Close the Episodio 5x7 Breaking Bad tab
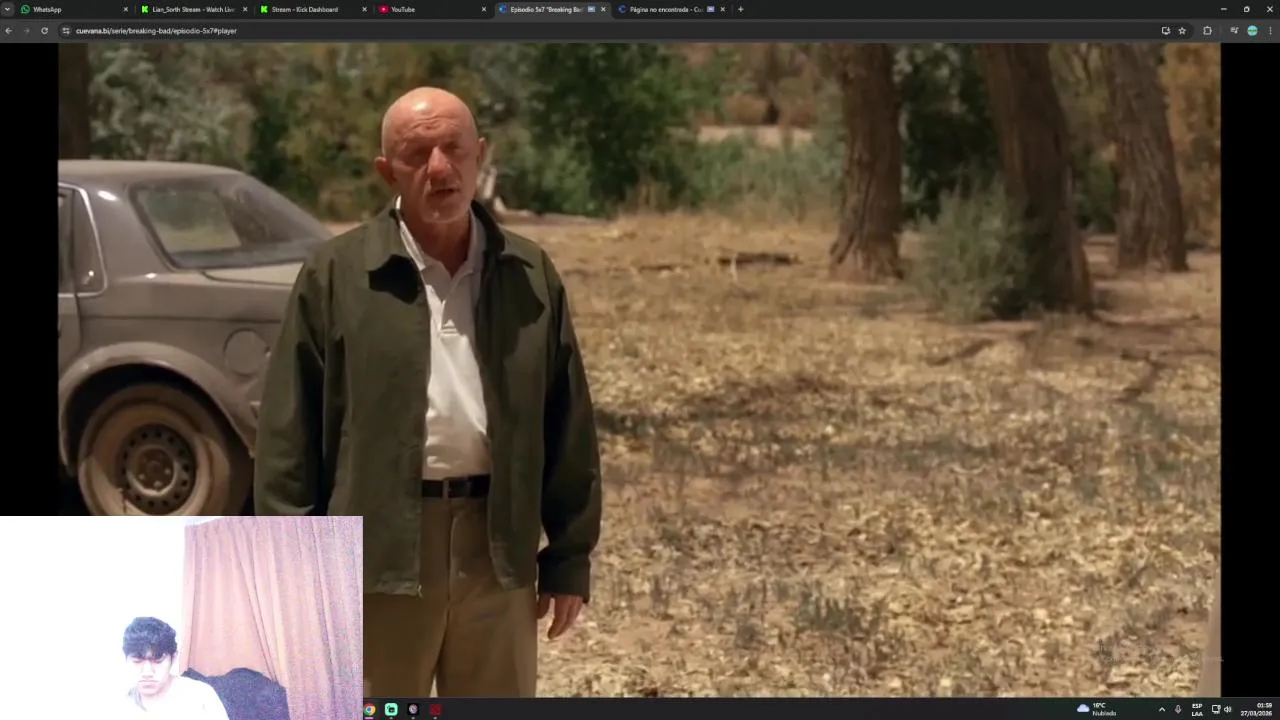1280x720 pixels. coord(603,9)
